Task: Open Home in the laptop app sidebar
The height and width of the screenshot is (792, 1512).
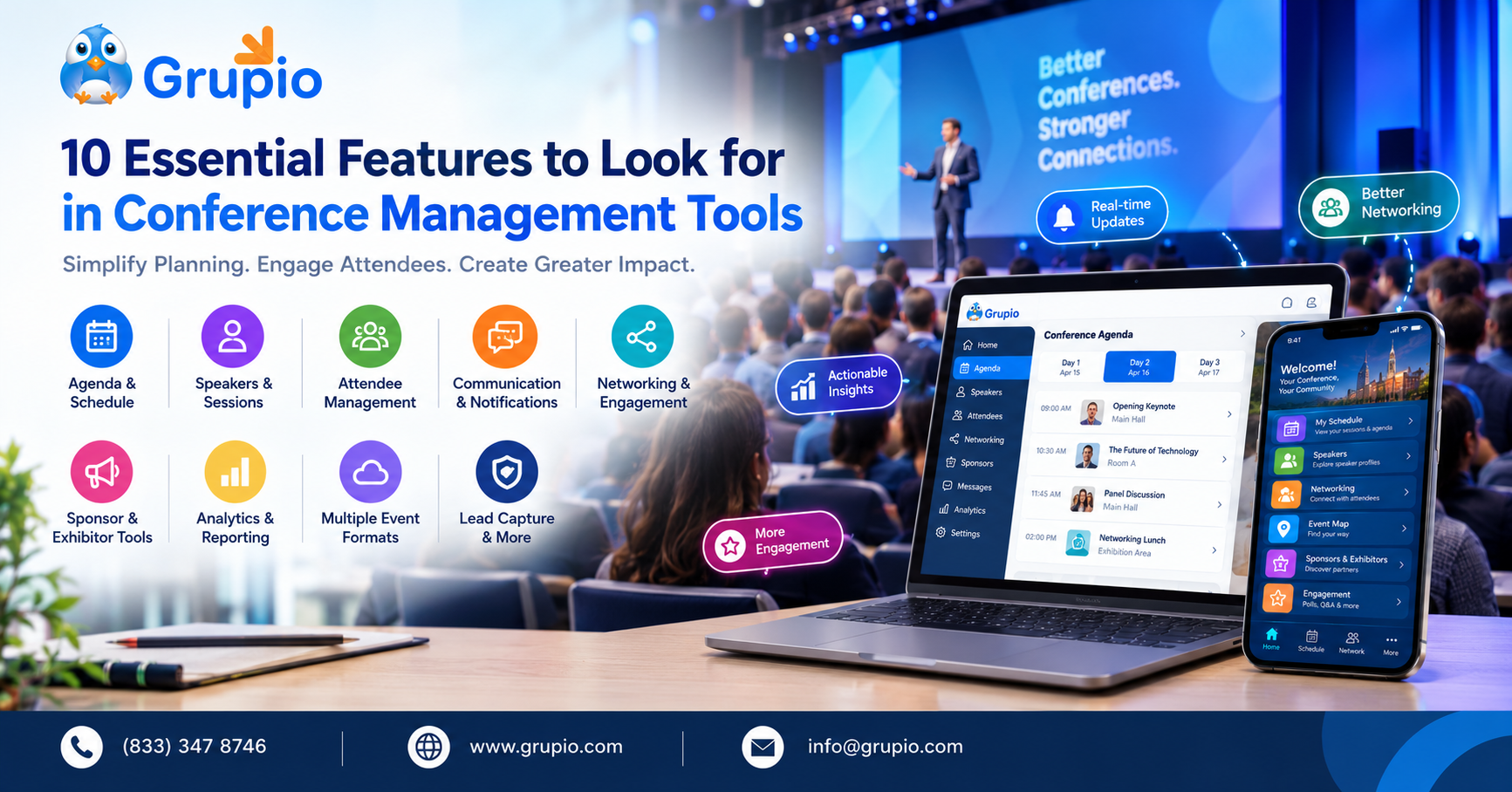Action: (x=980, y=345)
